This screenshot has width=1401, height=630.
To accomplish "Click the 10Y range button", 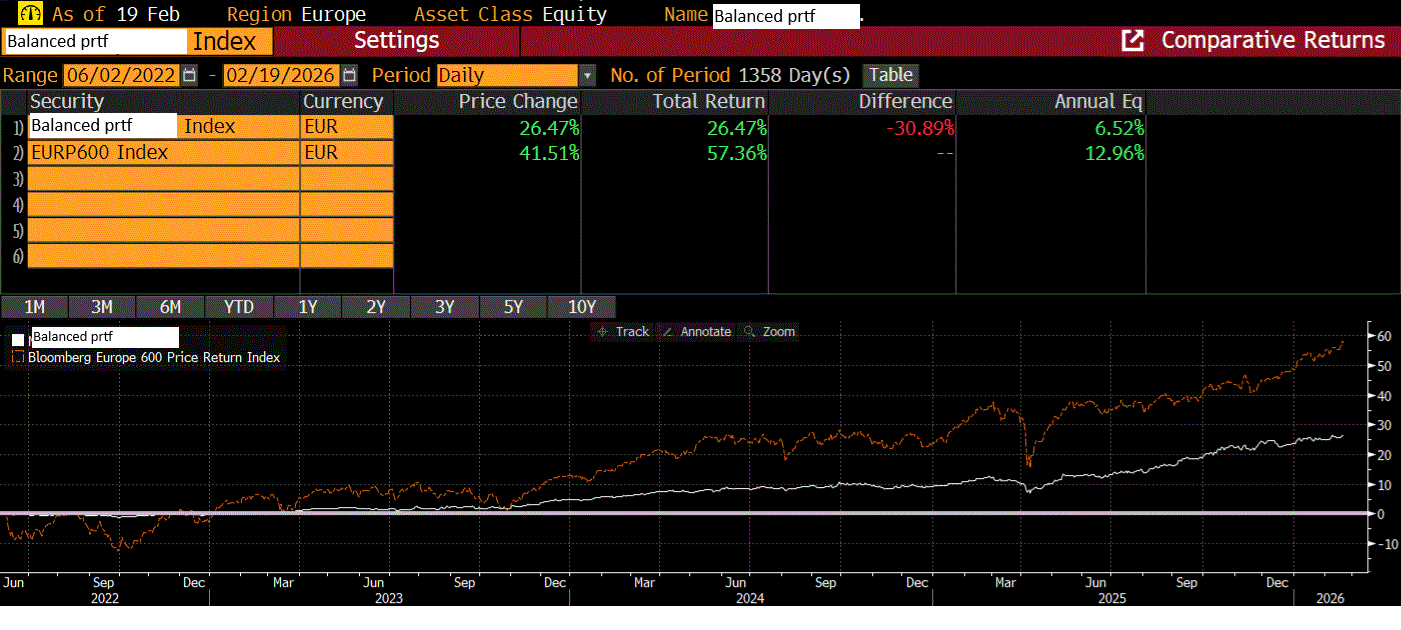I will 581,307.
